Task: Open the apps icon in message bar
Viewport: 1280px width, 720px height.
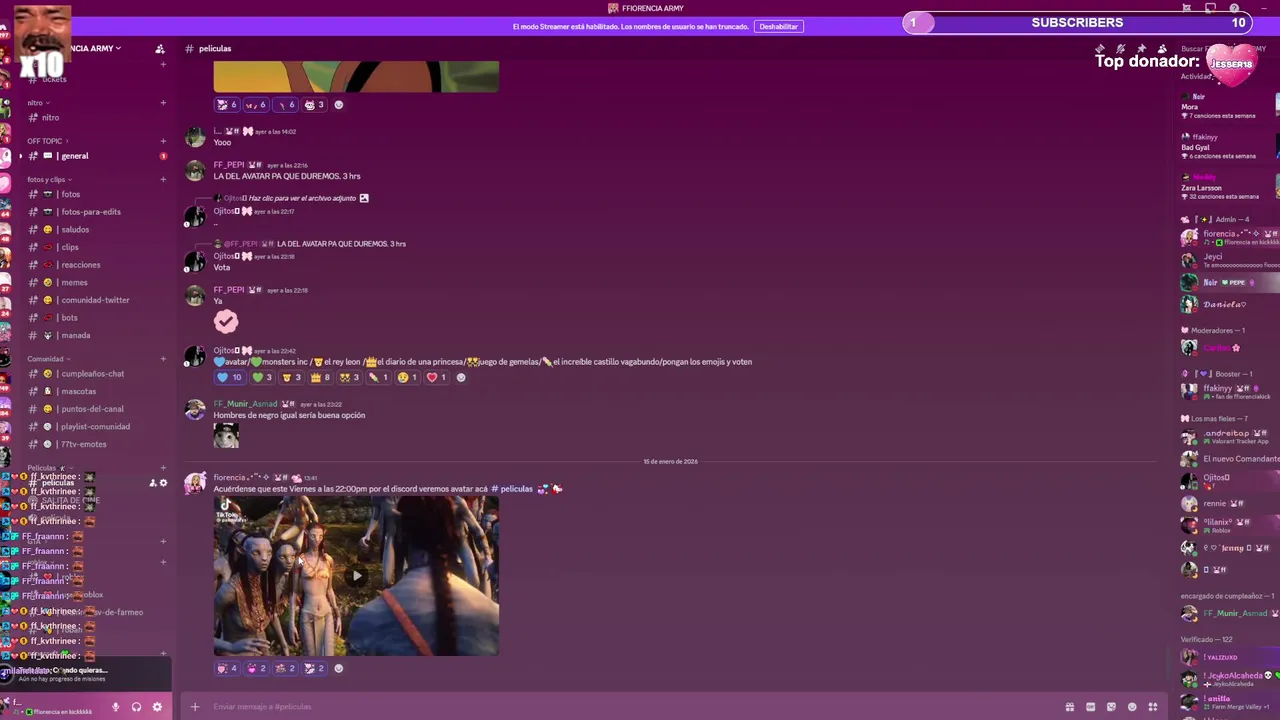Action: coord(1153,707)
